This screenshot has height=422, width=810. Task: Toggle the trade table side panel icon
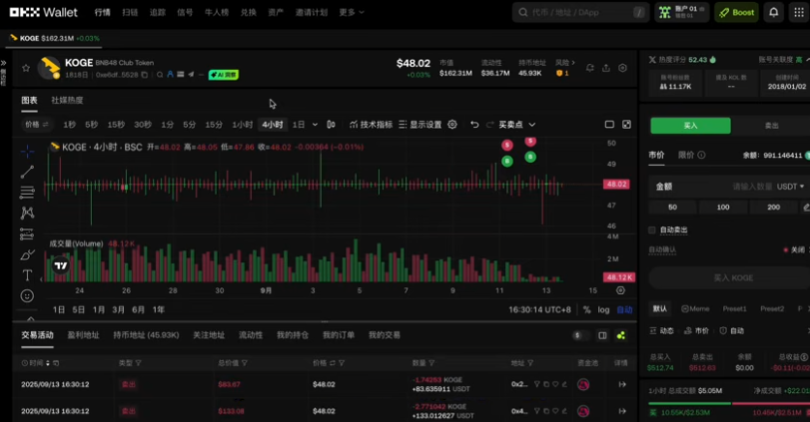click(602, 336)
